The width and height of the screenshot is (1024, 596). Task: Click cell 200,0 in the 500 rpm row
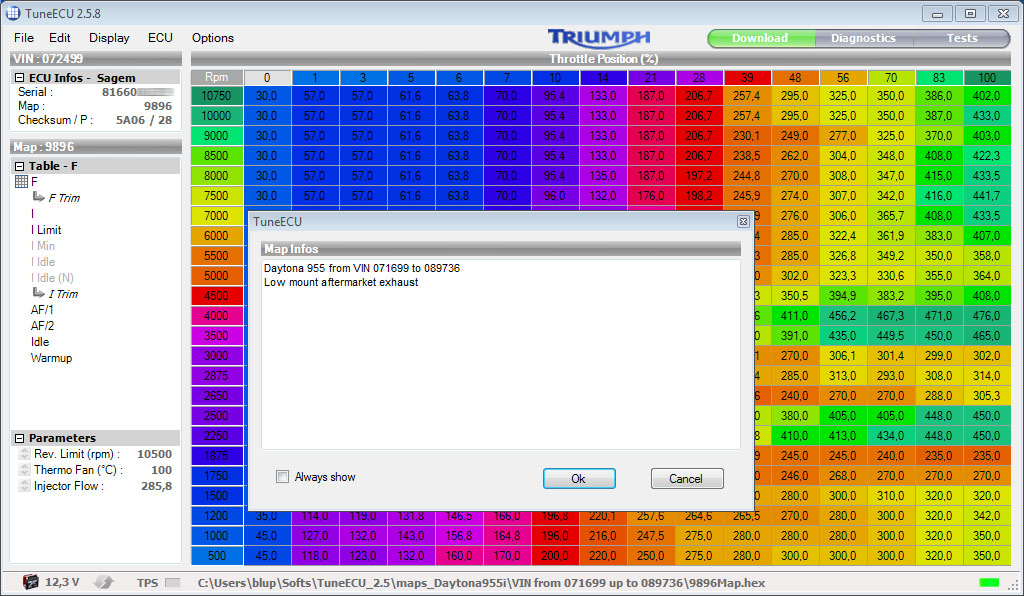(555, 556)
